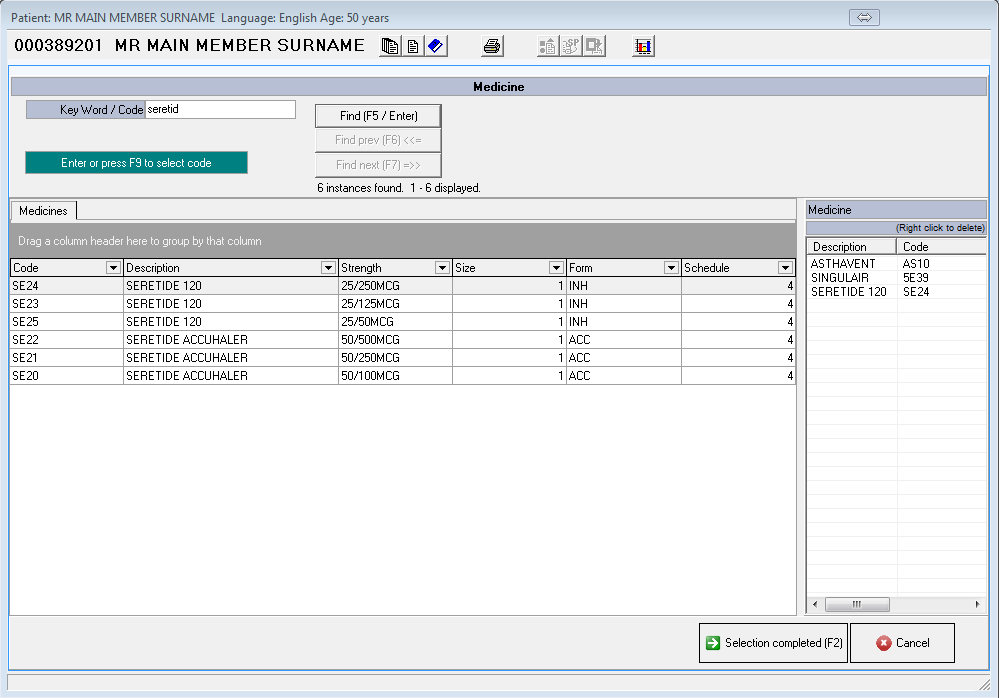Screen dimensions: 999x698
Task: Click the window resize grip at bottom right
Action: [985, 685]
